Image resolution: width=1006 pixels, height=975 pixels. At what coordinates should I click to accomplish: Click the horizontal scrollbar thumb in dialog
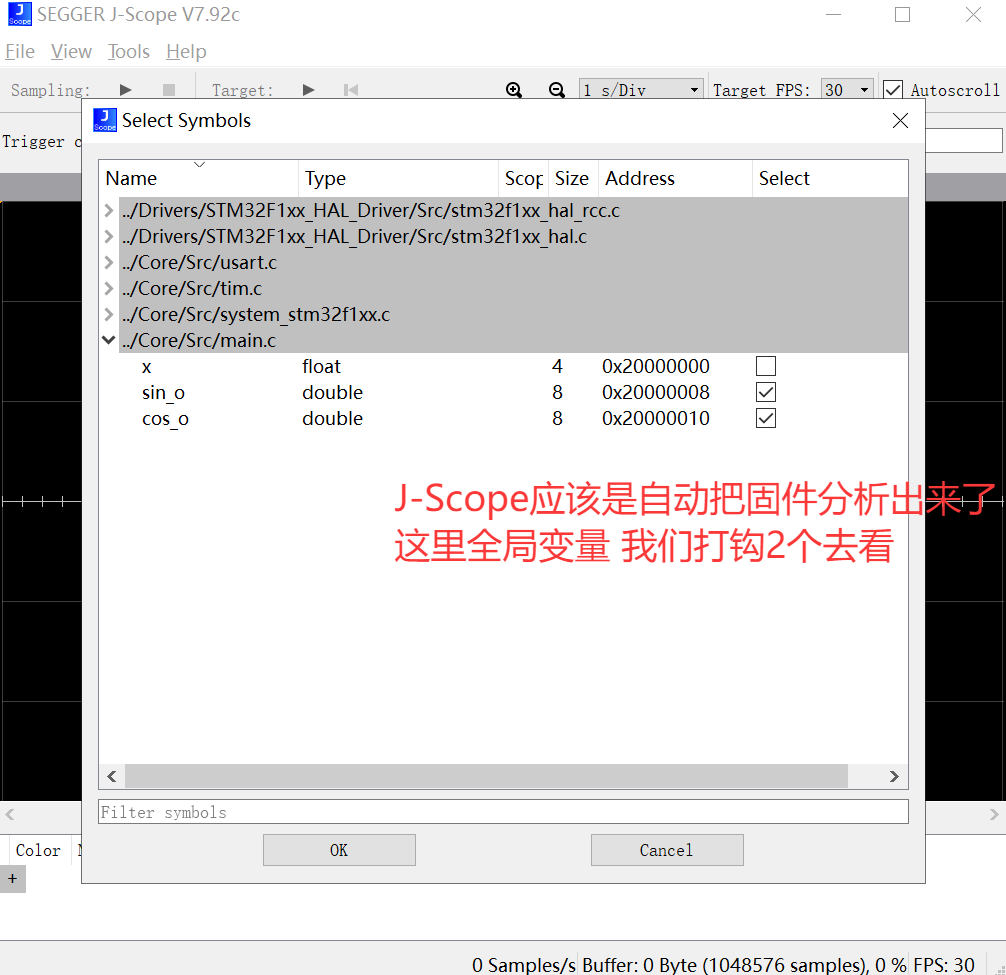click(486, 776)
